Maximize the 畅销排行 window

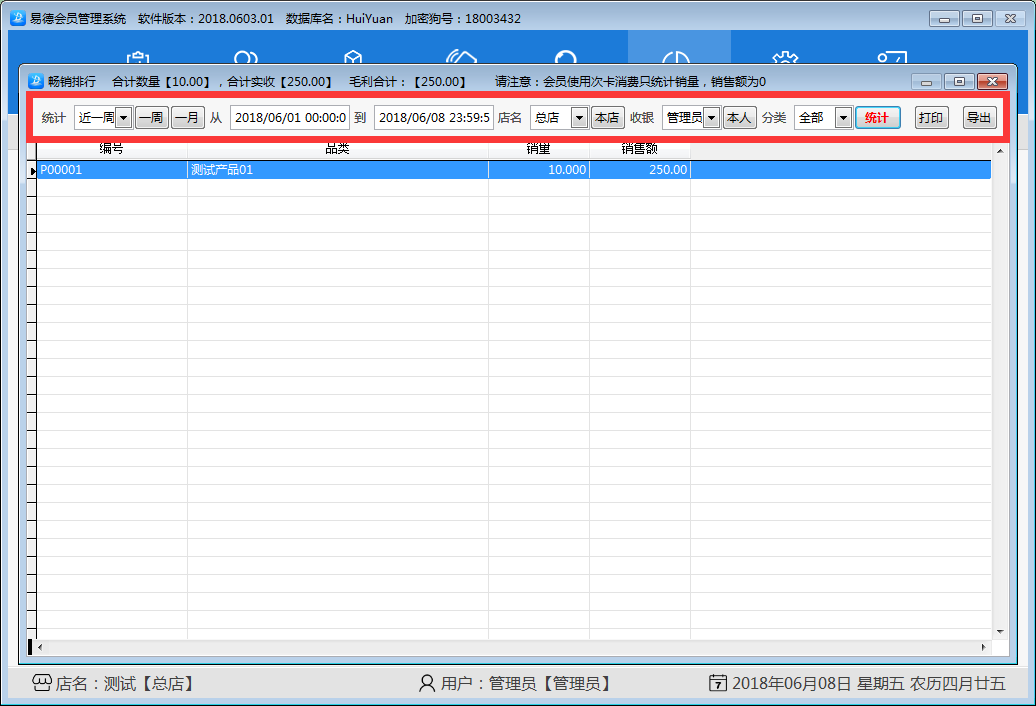959,82
